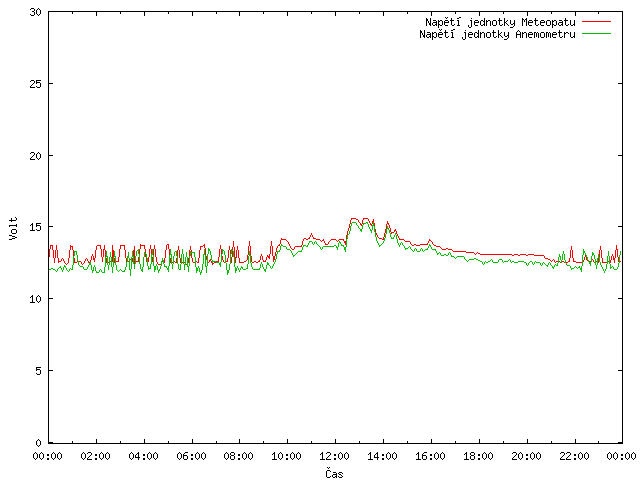Click the x-axis label 14:00
The image size is (640, 480).
click(382, 456)
